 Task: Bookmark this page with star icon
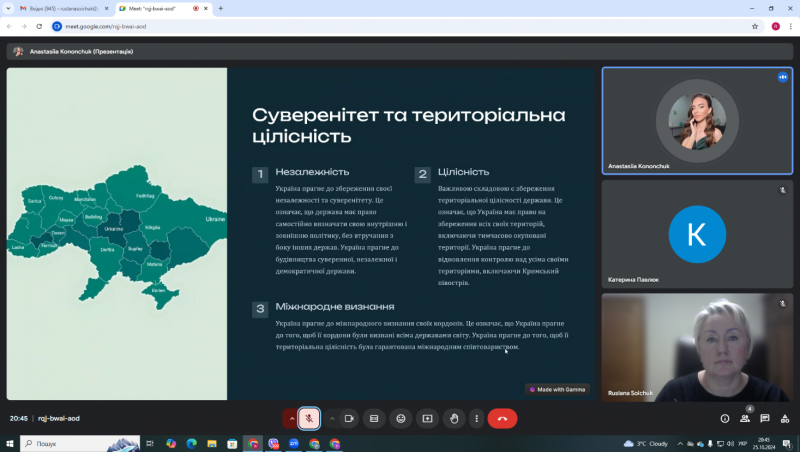click(x=755, y=27)
